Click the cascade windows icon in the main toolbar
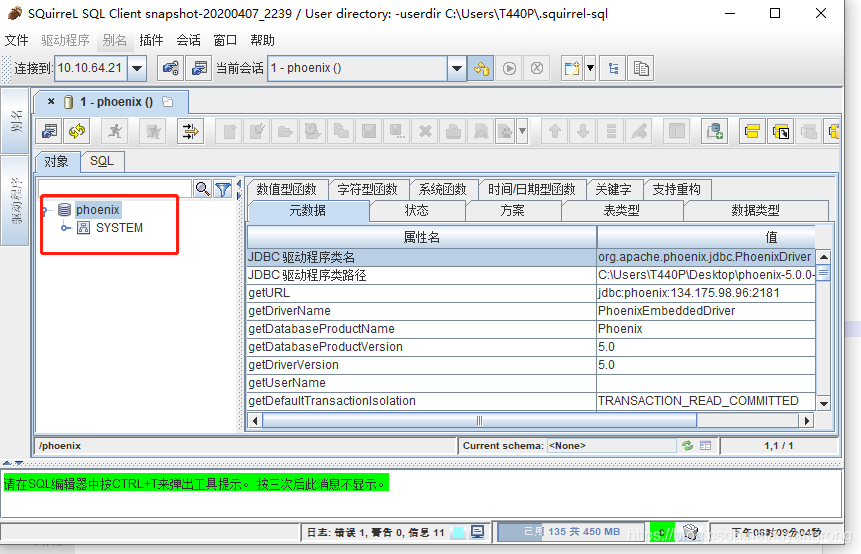The width and height of the screenshot is (861, 554). [641, 69]
